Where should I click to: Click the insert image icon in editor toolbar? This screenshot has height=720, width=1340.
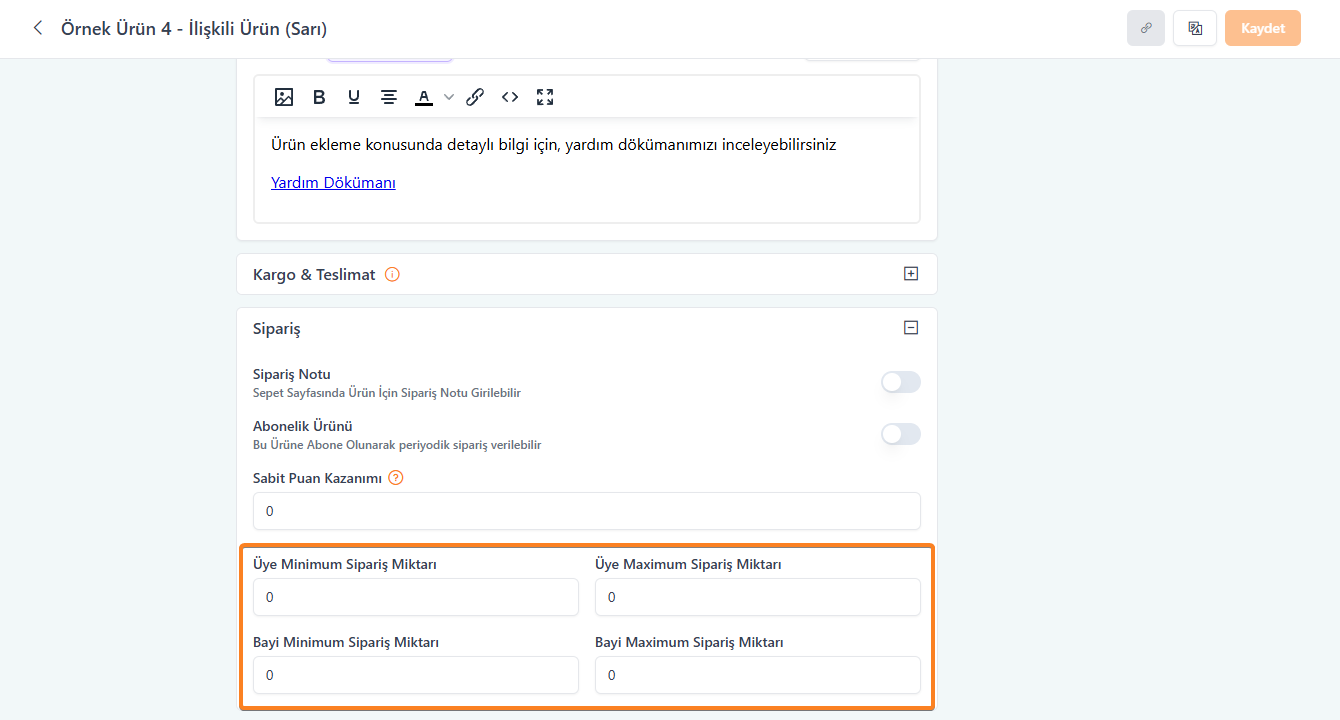pyautogui.click(x=284, y=97)
